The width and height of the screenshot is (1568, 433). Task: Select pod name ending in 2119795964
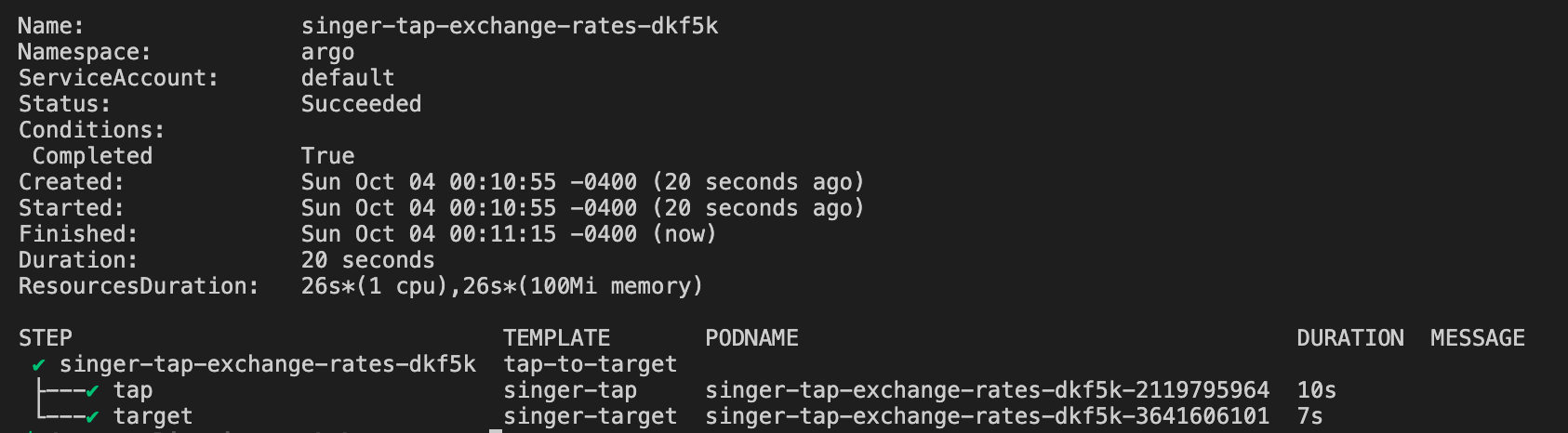pyautogui.click(x=987, y=390)
